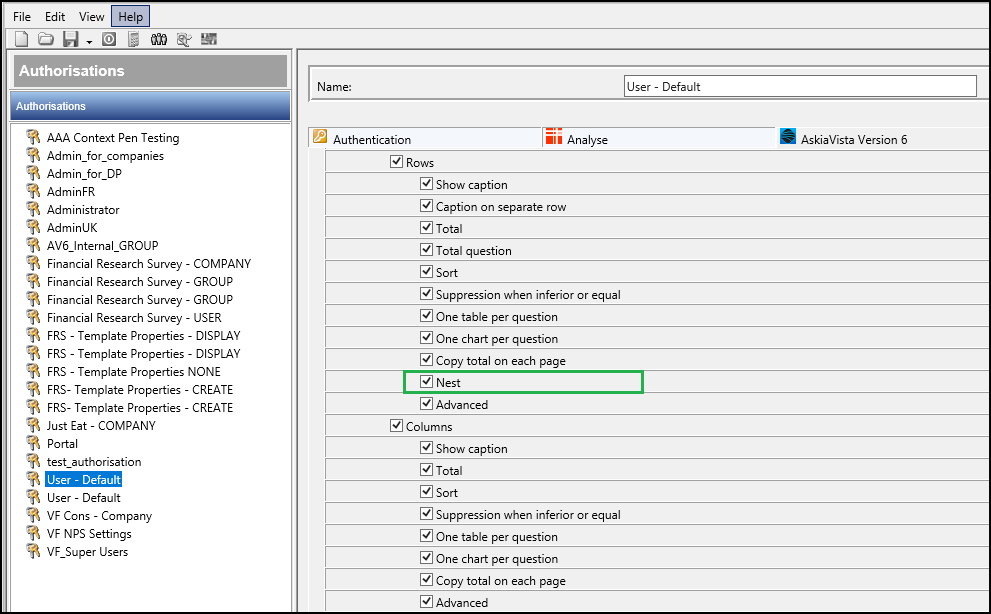Viewport: 991px width, 614px height.
Task: Toggle One chart per question under Rows
Action: click(427, 338)
